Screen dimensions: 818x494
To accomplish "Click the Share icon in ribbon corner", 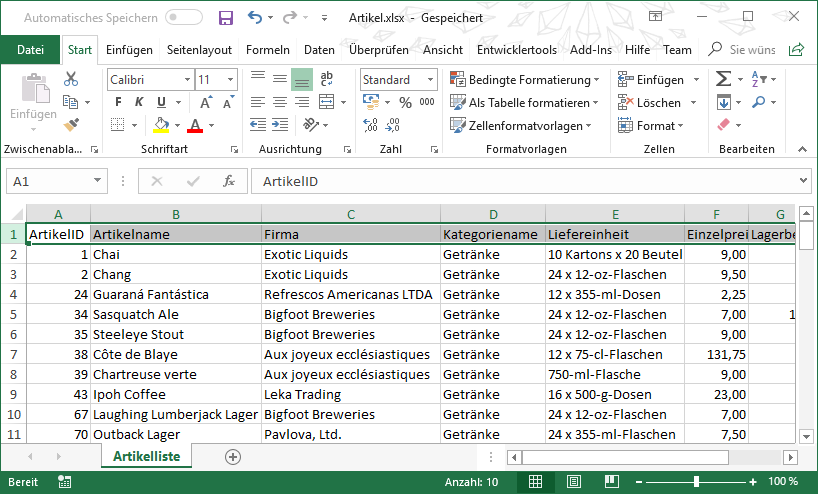I will [x=796, y=50].
